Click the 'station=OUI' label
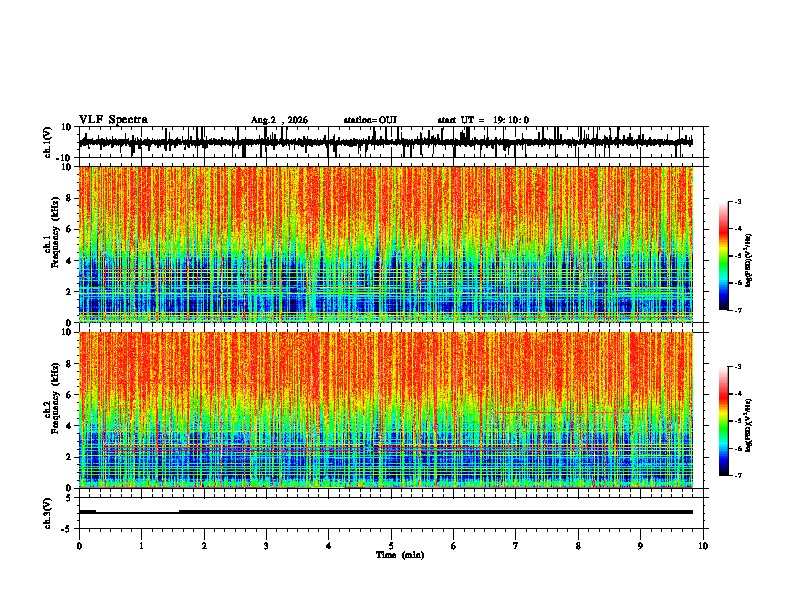This screenshot has height=612, width=792. tap(370, 120)
